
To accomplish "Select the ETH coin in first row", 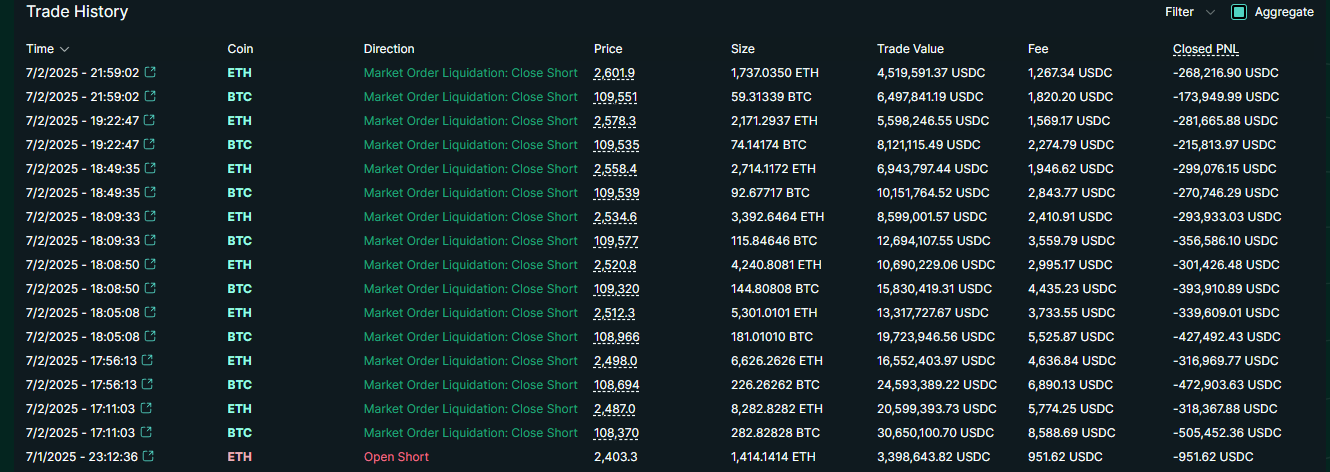I will pos(239,73).
